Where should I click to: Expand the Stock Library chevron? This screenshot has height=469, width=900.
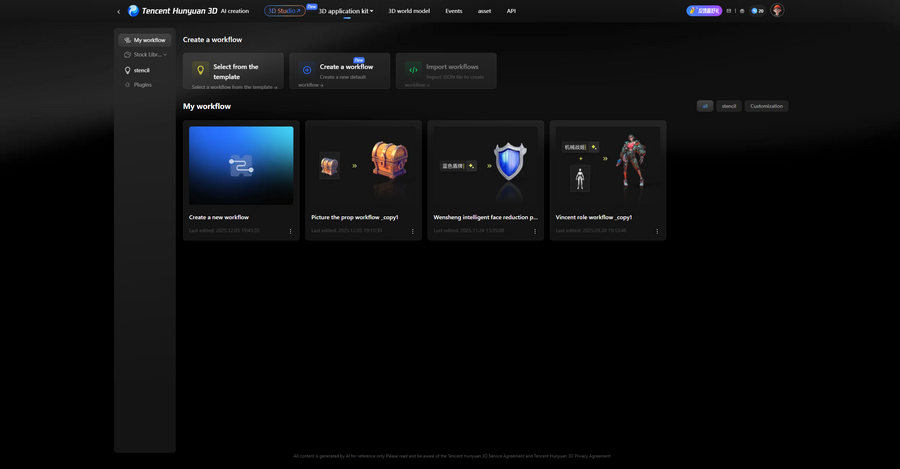coord(165,55)
